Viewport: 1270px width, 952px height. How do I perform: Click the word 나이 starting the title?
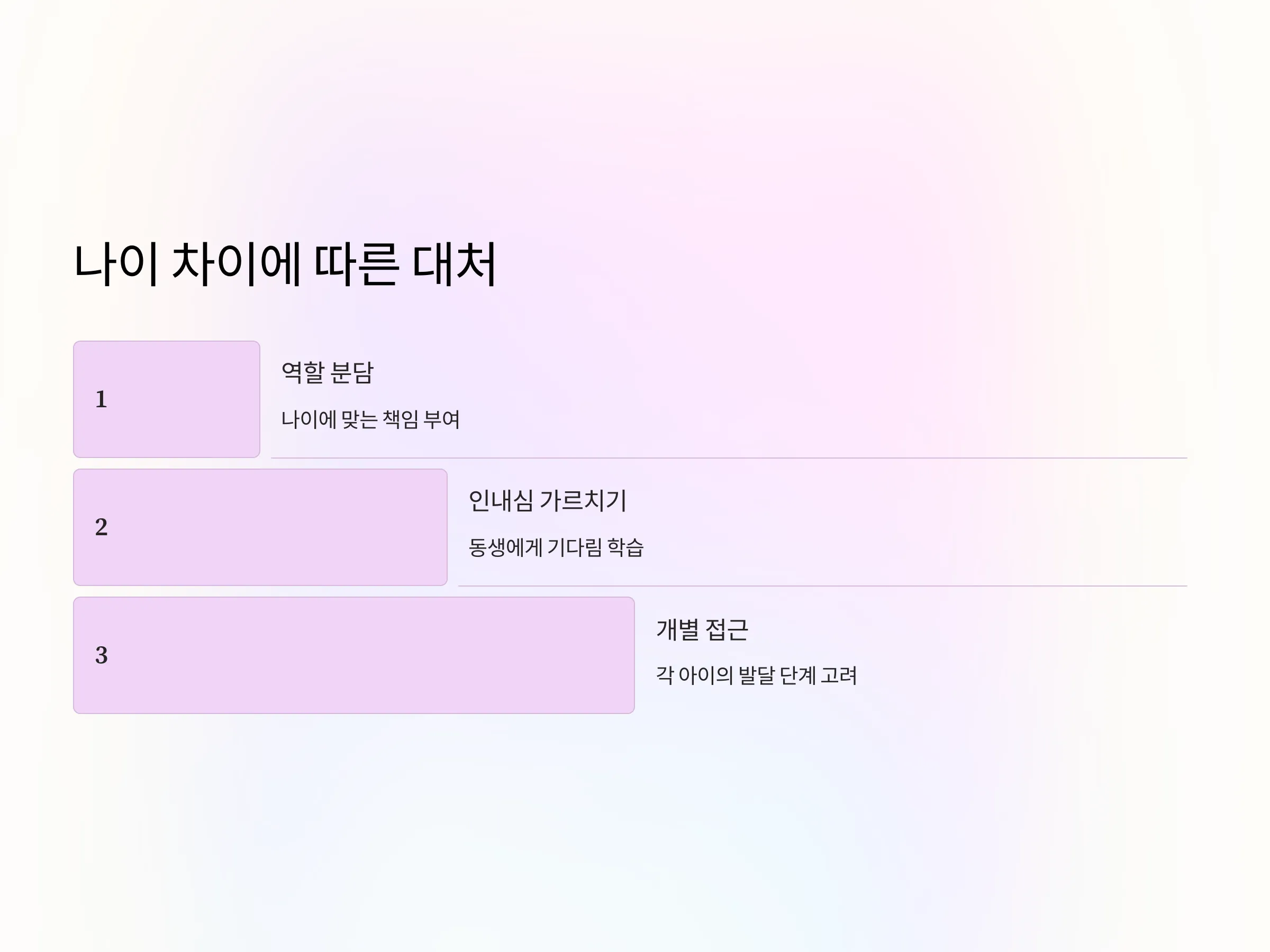(116, 264)
